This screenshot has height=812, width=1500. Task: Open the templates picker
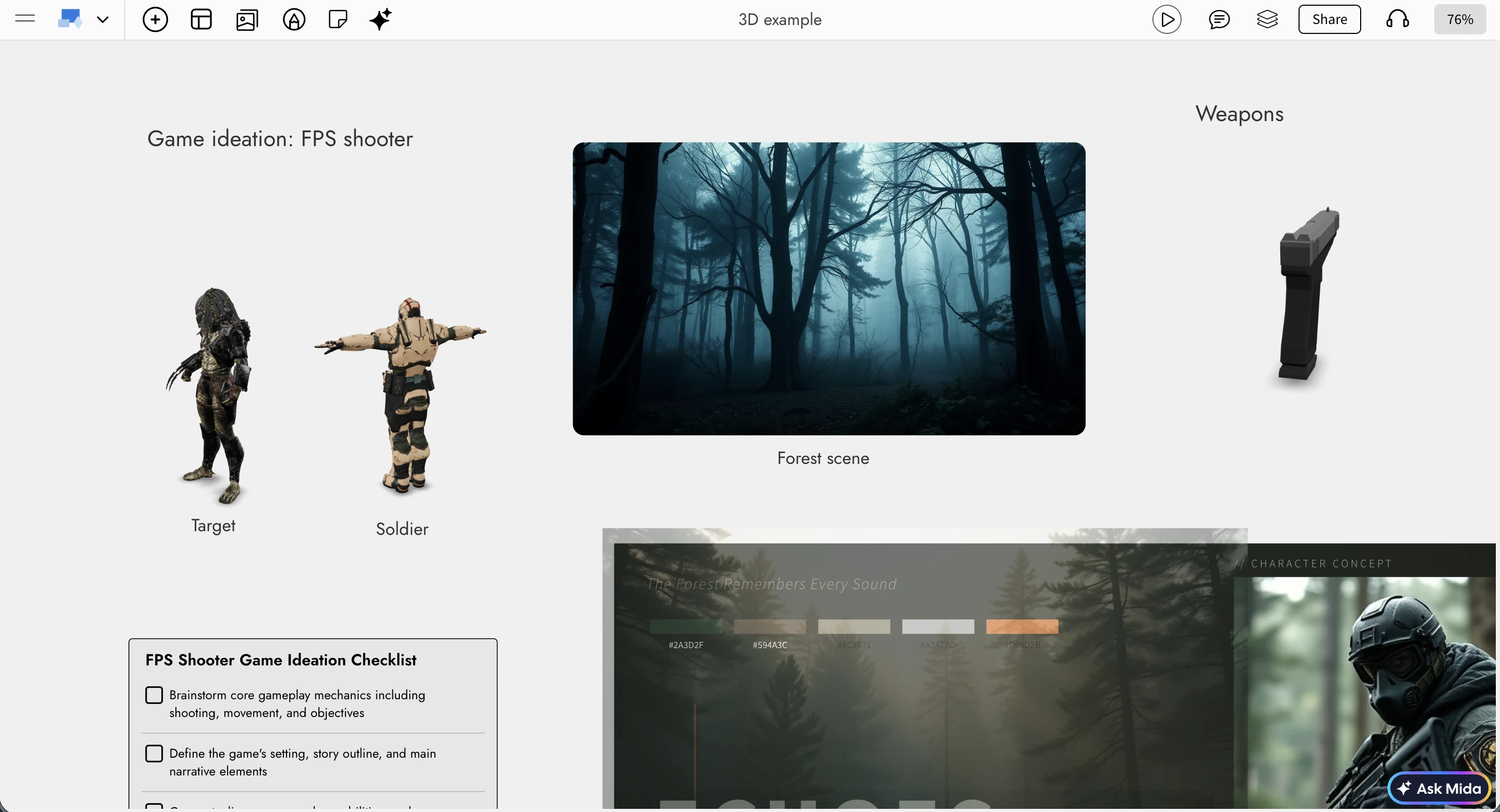coord(200,19)
